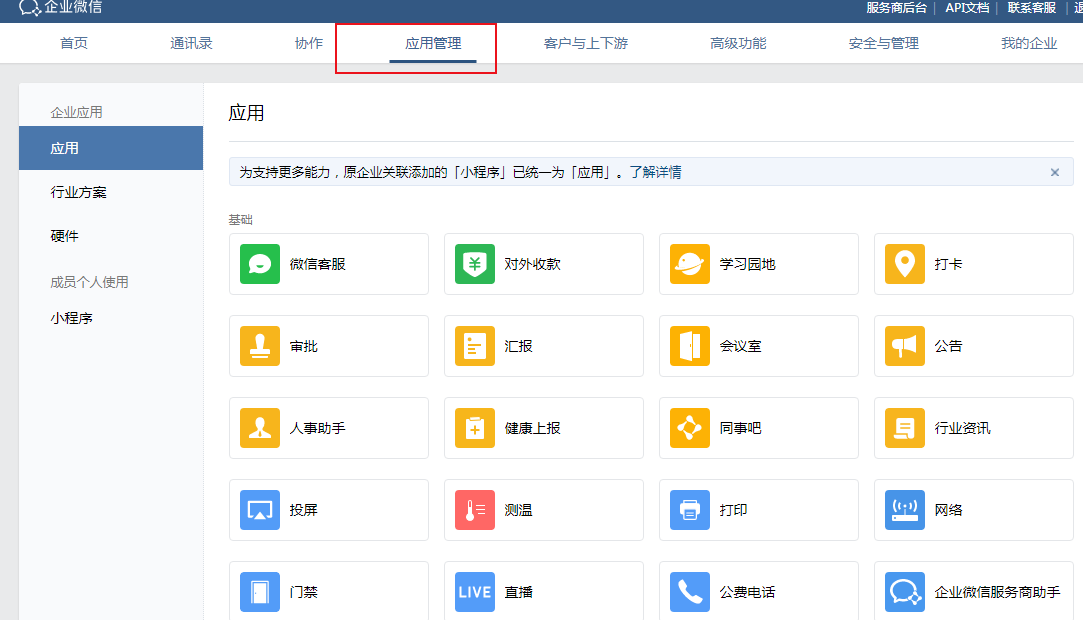Click the 对外收款 label text
Screen dimensions: 1083x620
point(532,264)
